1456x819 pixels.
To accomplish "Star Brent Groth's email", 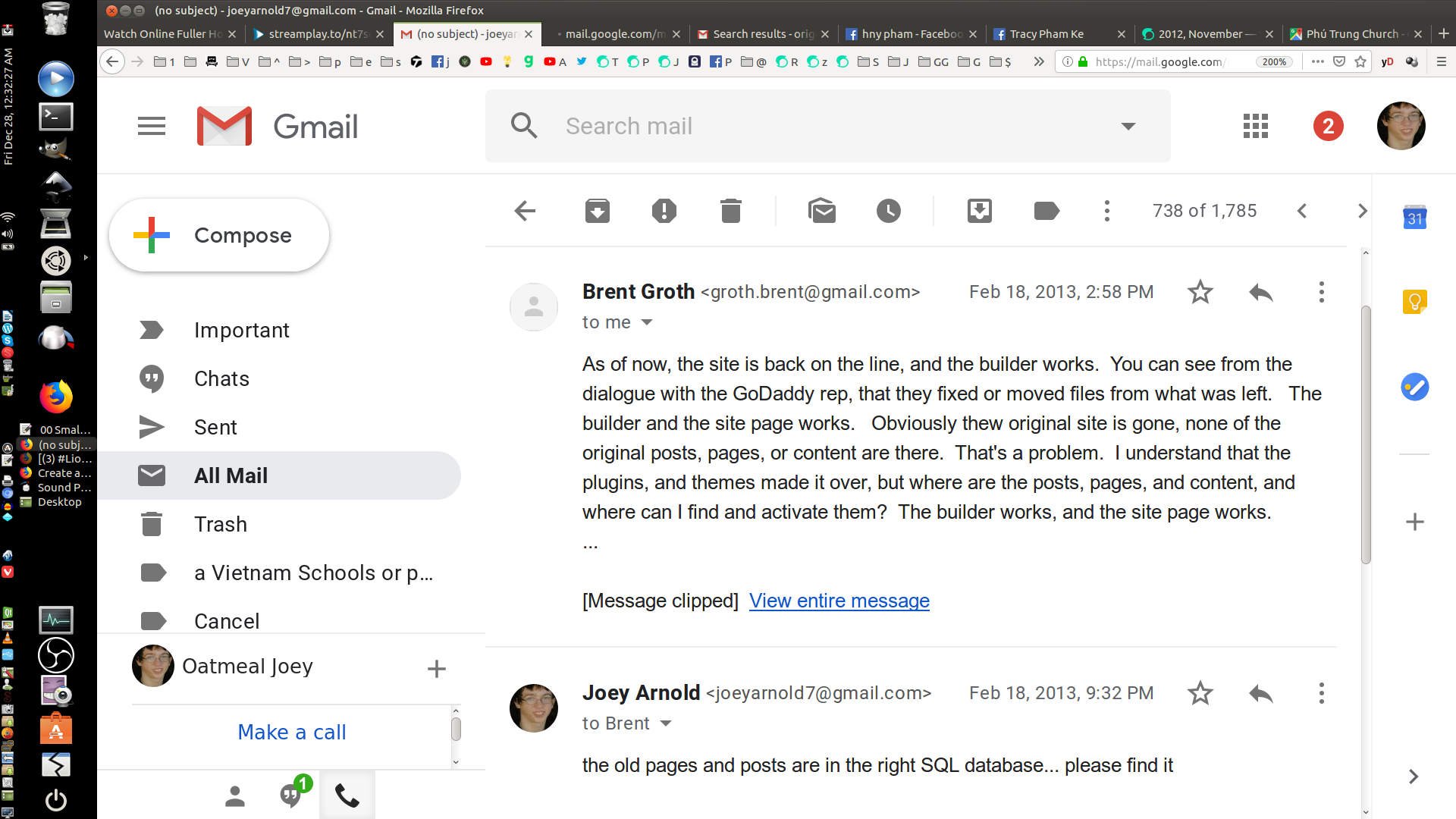I will tap(1200, 292).
